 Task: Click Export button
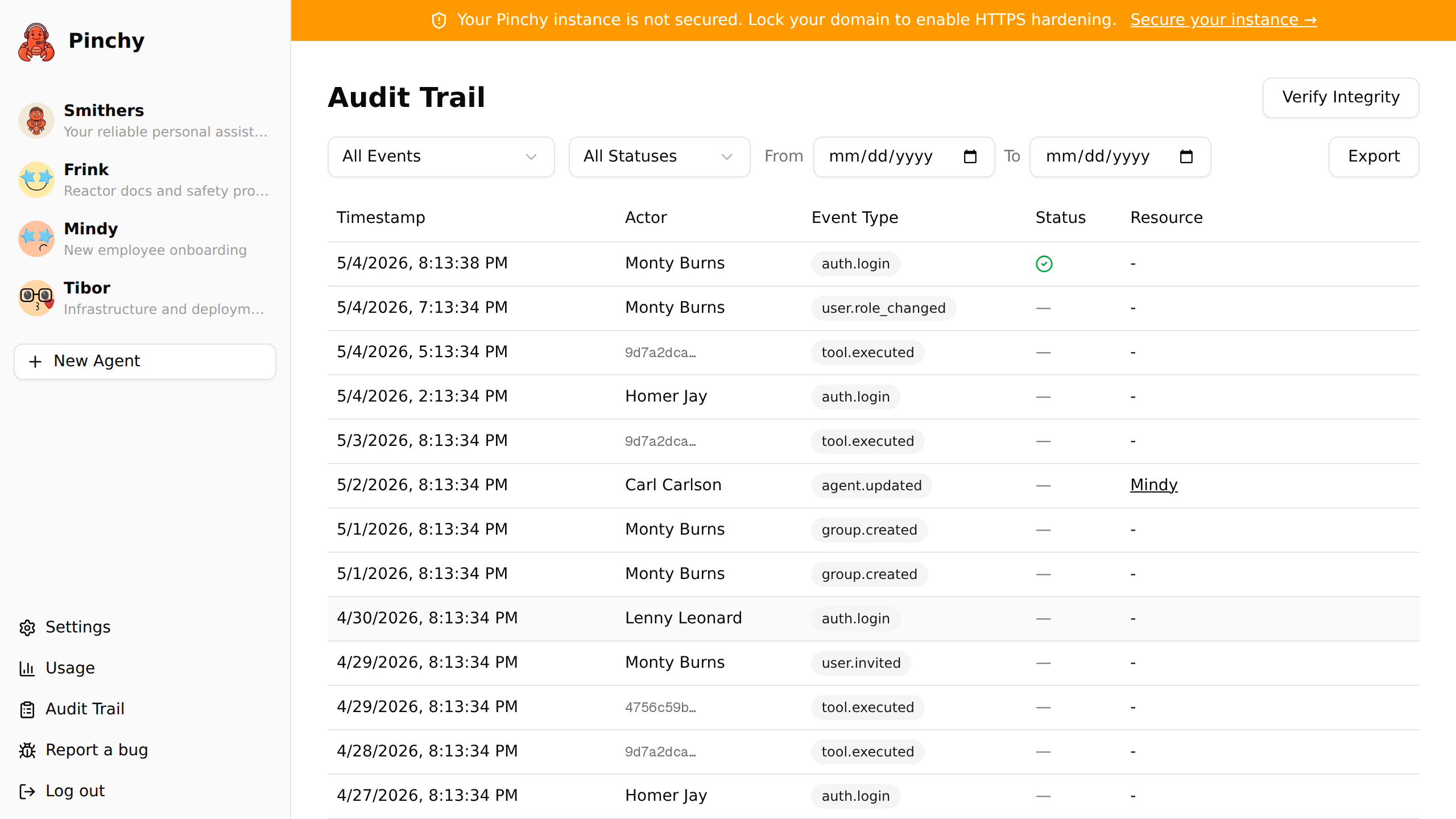[1374, 156]
